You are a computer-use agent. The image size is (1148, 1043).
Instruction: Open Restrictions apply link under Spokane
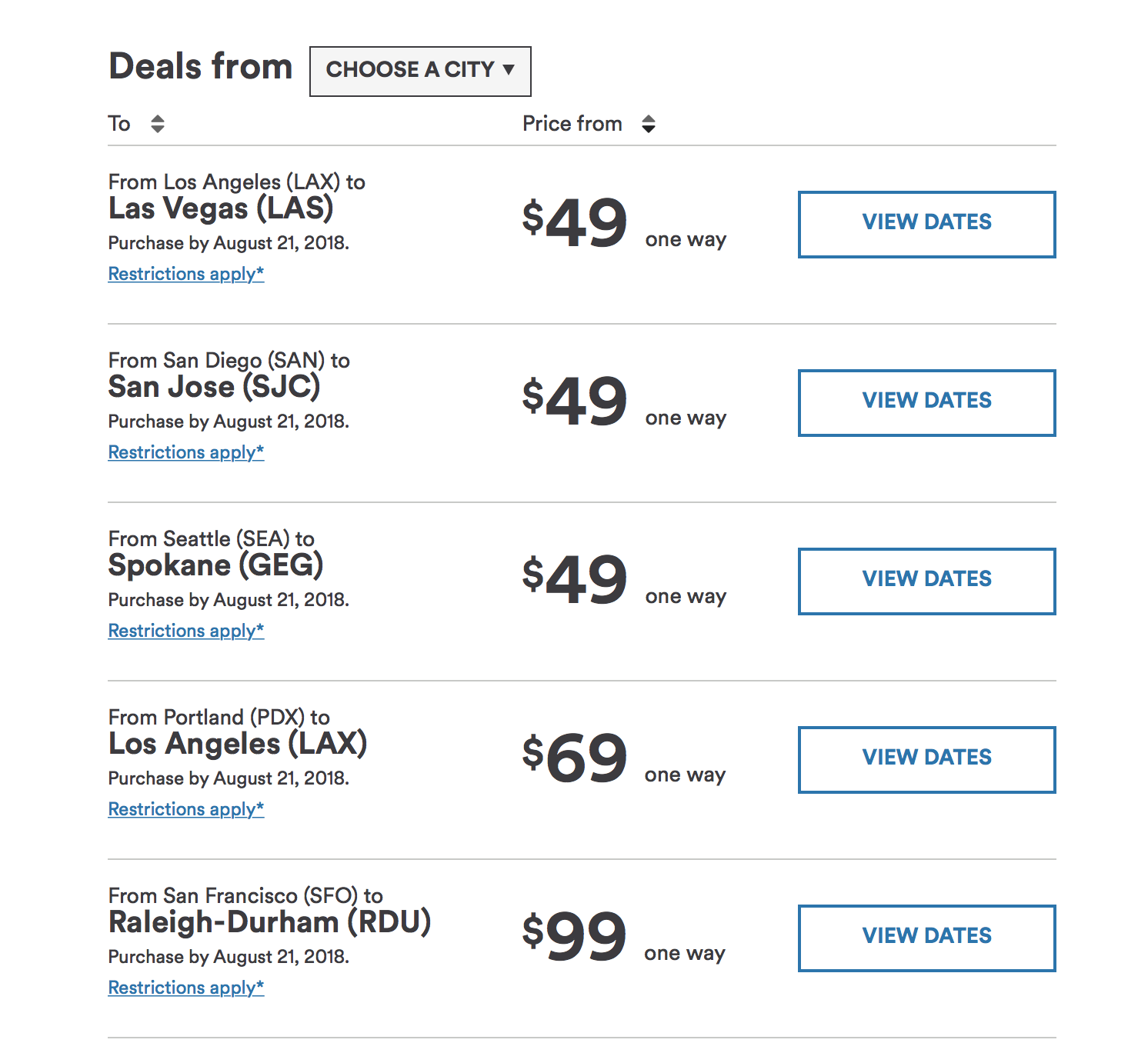186,631
